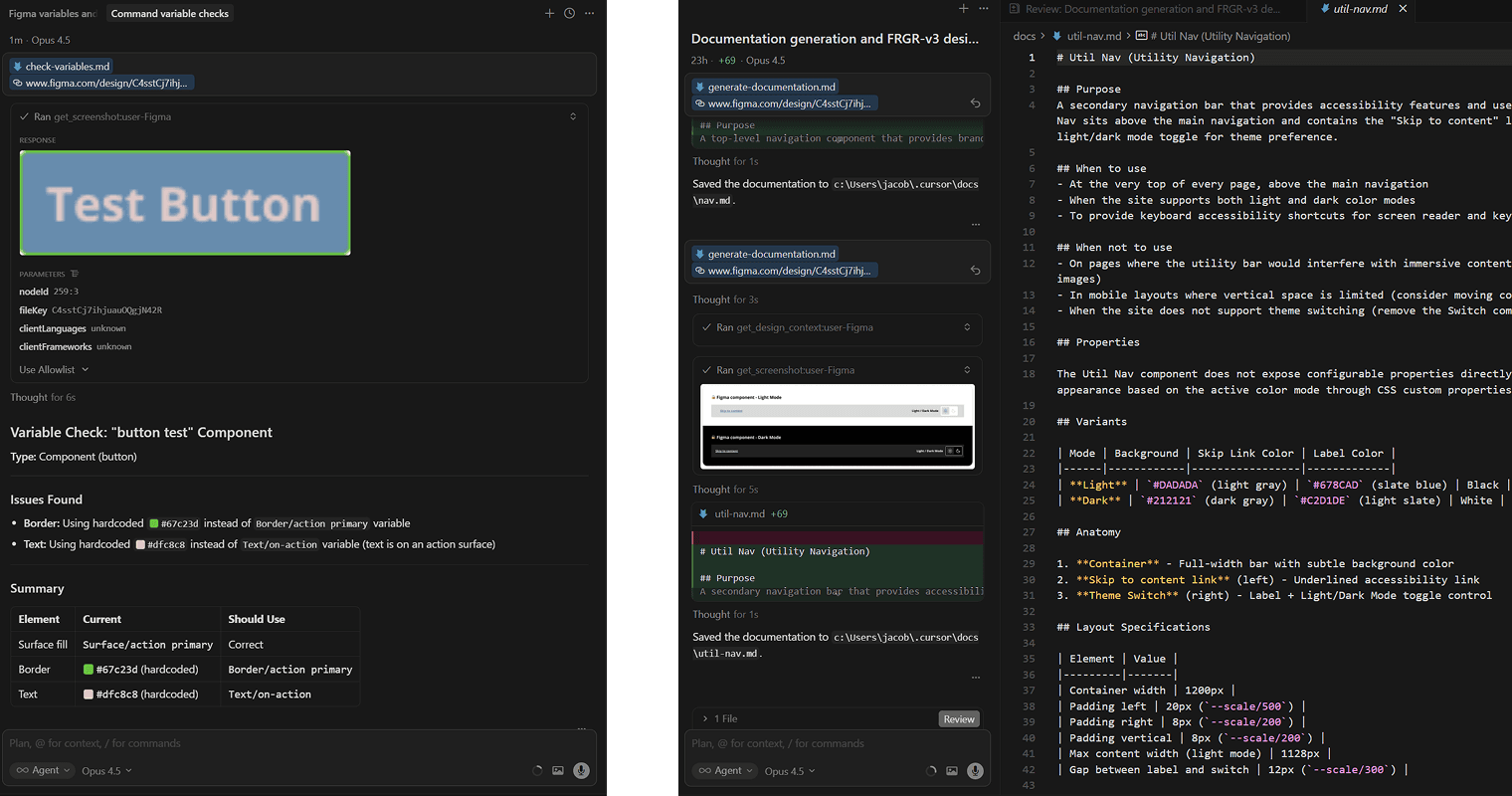Open chat history clock icon in left panel
This screenshot has width=1512, height=796.
pyautogui.click(x=569, y=13)
